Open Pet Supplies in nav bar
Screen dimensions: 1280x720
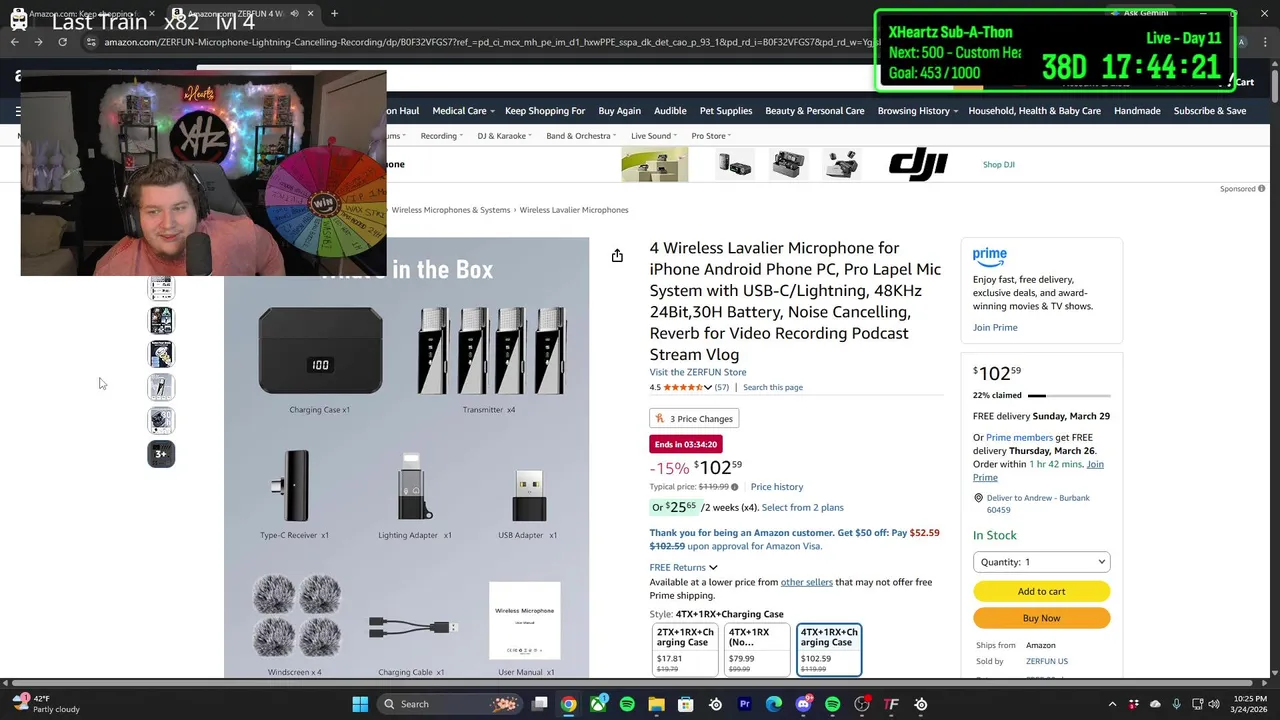click(726, 111)
